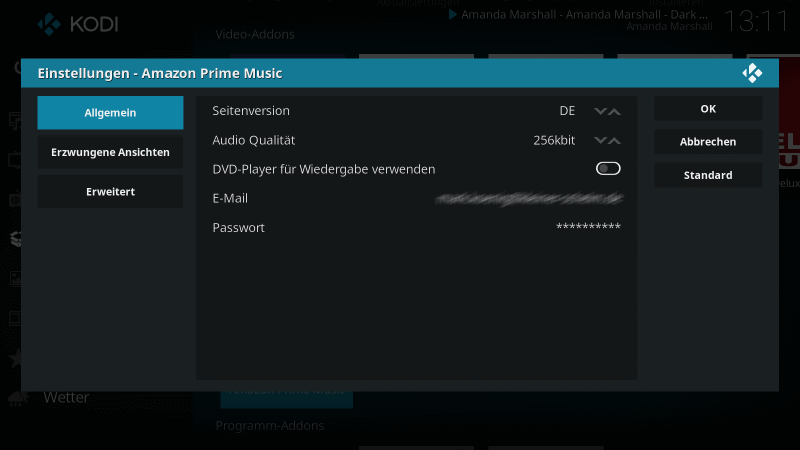Click the Audio Qualität 256kbit value

554,140
